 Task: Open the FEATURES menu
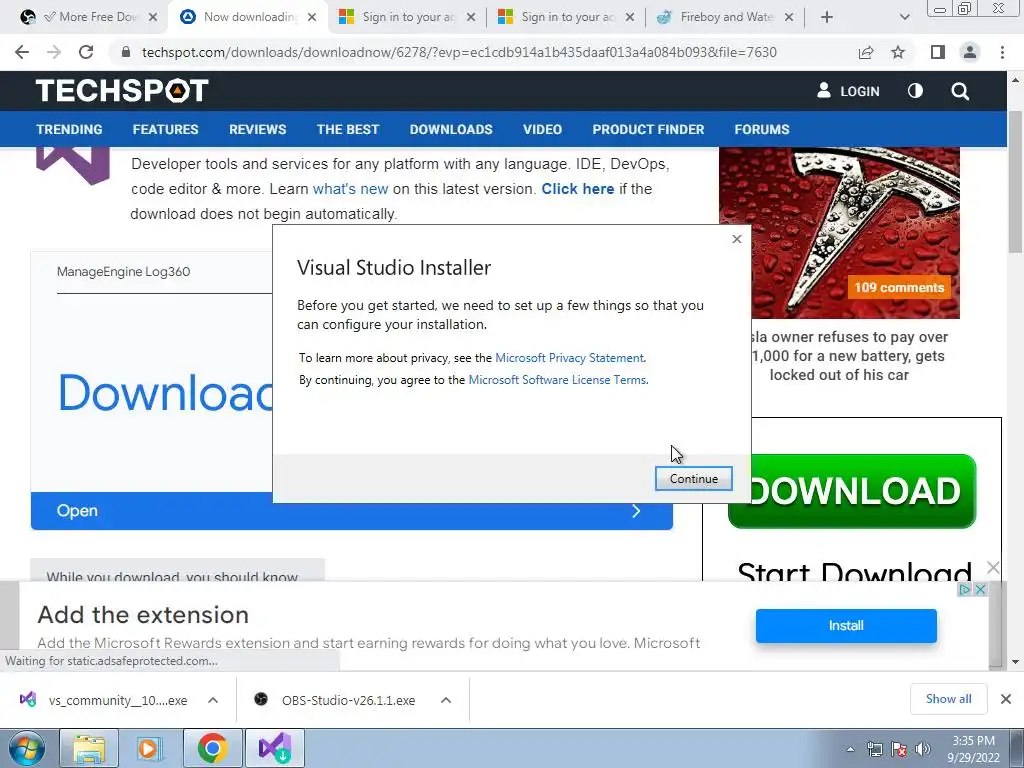click(x=165, y=129)
